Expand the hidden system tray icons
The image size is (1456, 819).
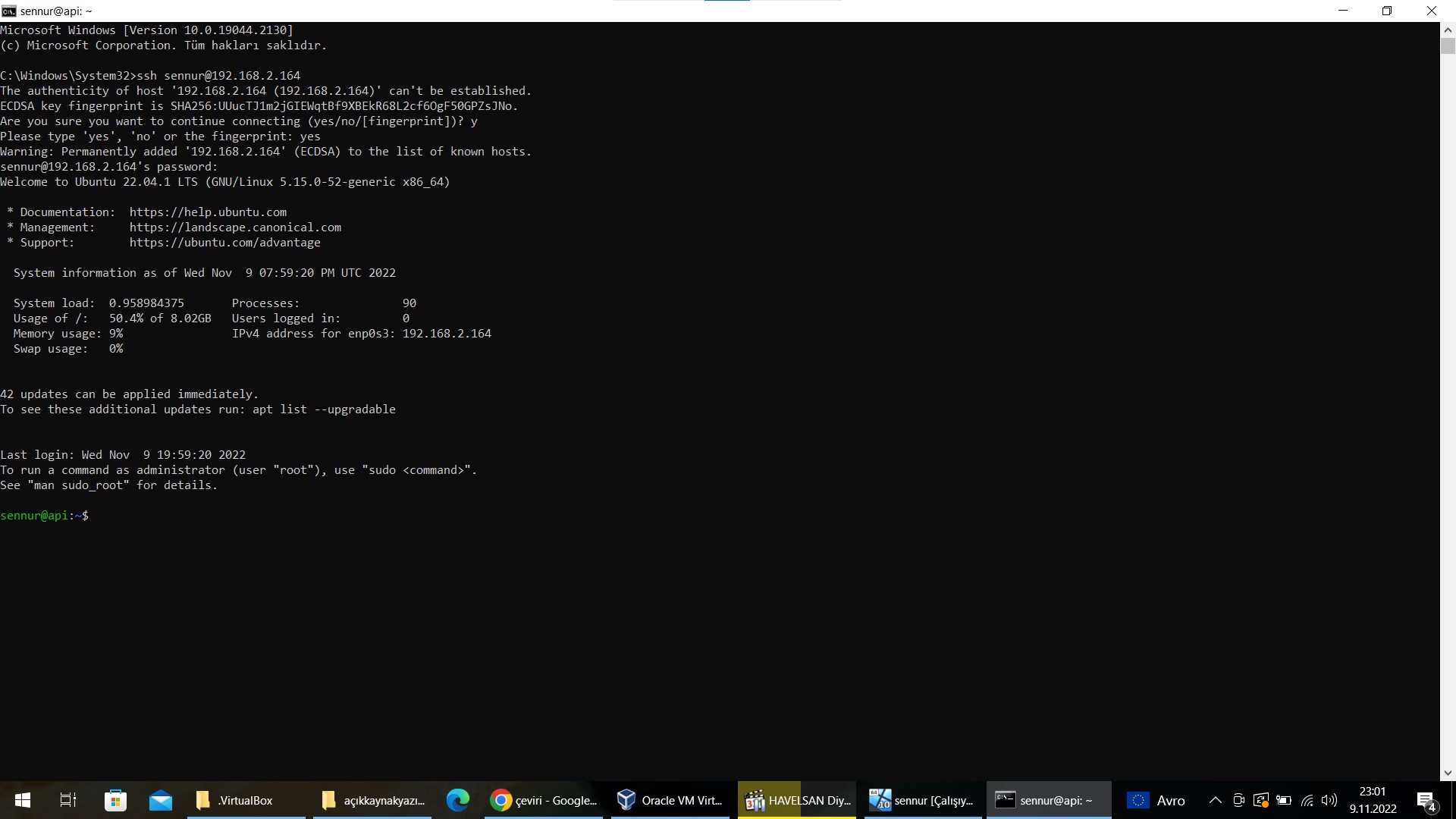[x=1215, y=800]
